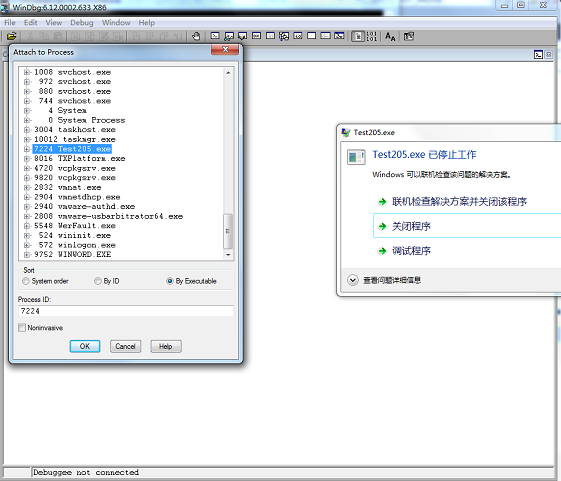
Task: Click the Cut toolbar icon
Action: 30,36
